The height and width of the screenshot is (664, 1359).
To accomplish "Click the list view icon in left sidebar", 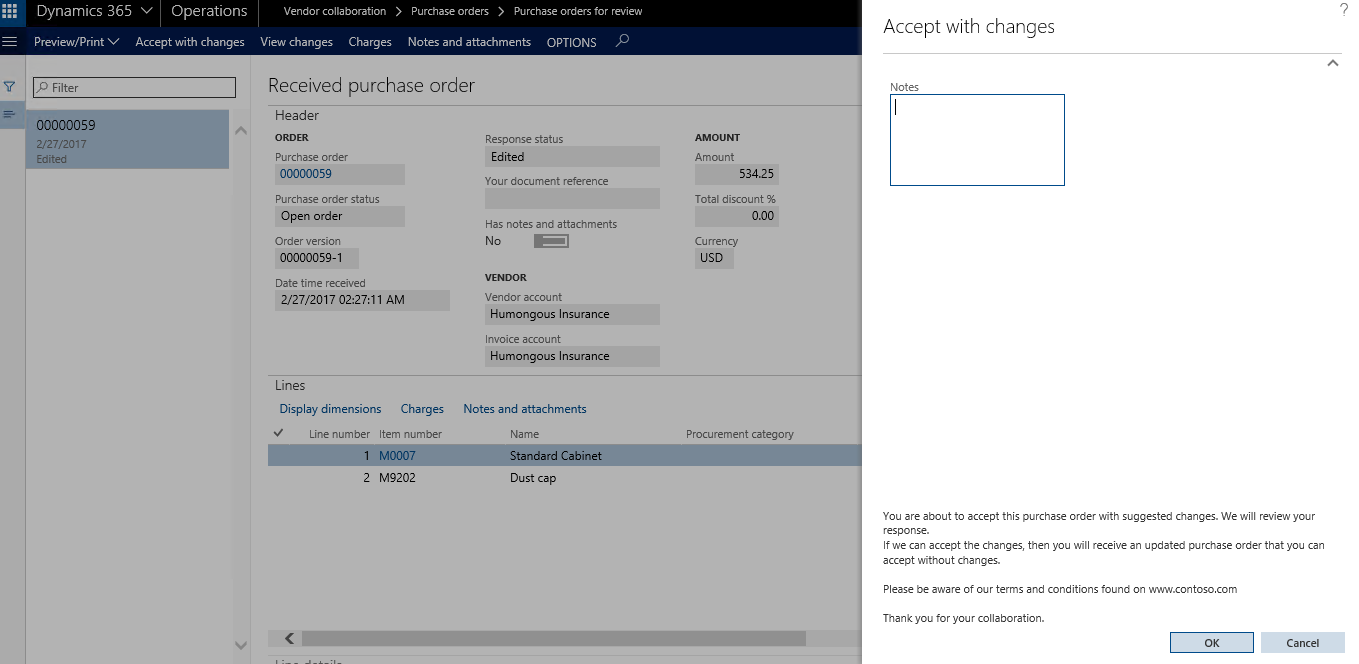I will point(10,113).
